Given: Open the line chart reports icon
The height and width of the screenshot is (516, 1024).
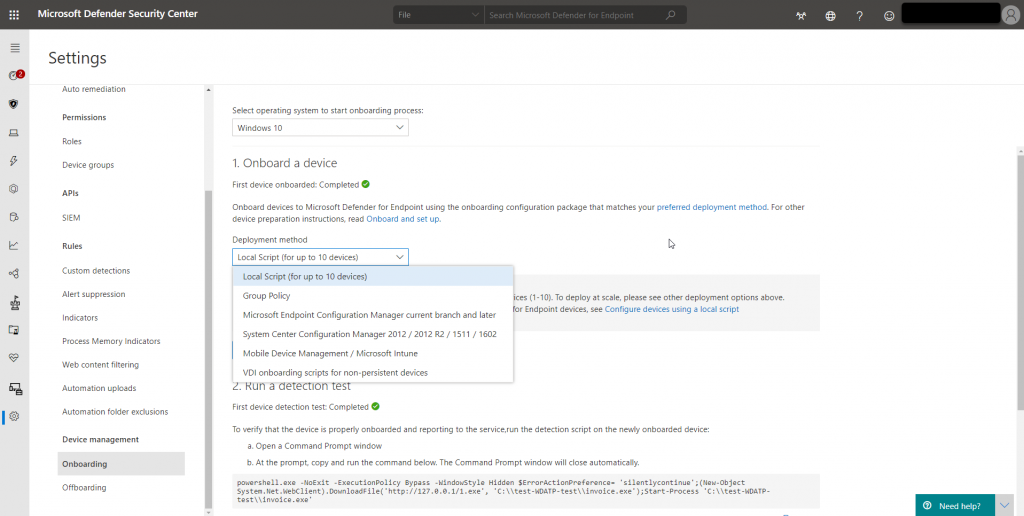Looking at the screenshot, I should point(14,246).
